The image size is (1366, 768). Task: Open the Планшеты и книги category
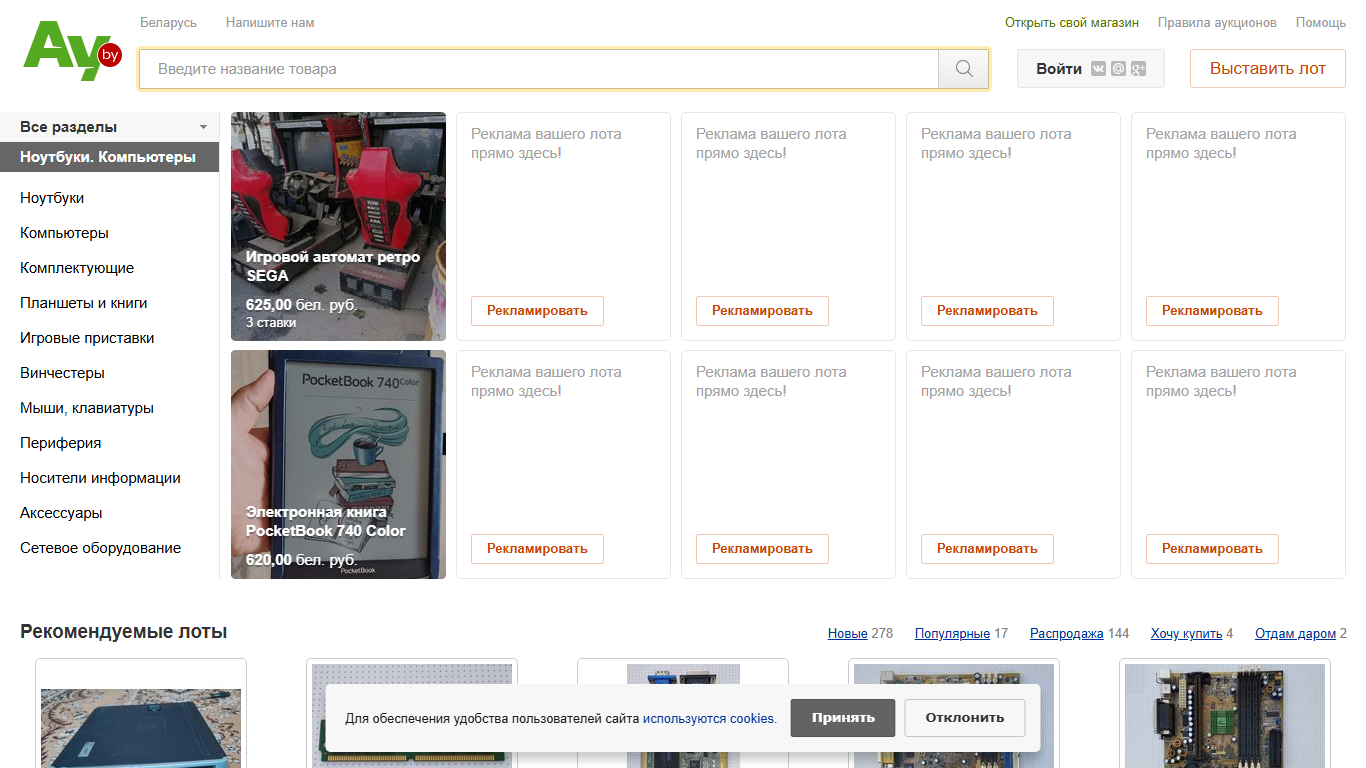coord(84,303)
